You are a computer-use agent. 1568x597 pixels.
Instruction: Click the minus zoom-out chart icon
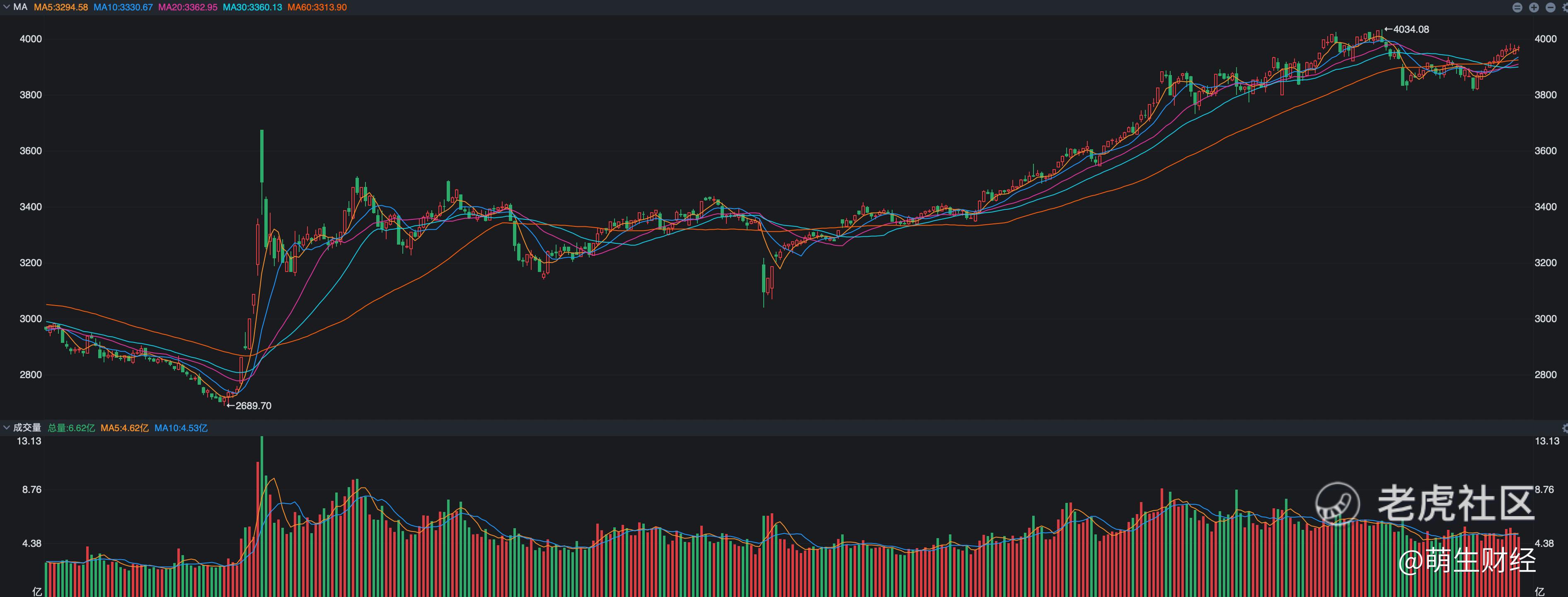coord(1550,7)
